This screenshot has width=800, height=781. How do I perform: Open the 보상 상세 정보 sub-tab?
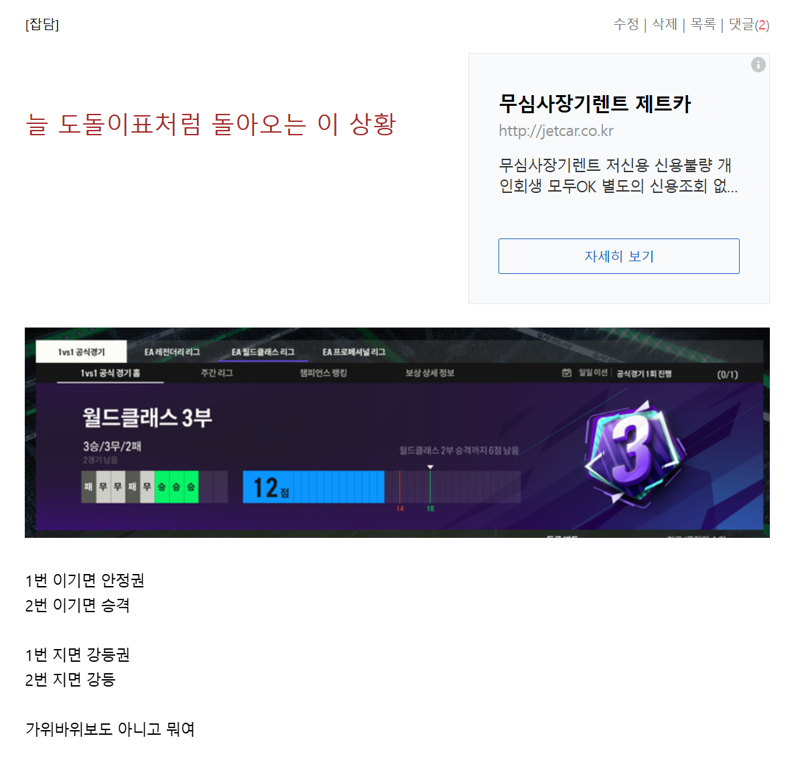tap(430, 373)
